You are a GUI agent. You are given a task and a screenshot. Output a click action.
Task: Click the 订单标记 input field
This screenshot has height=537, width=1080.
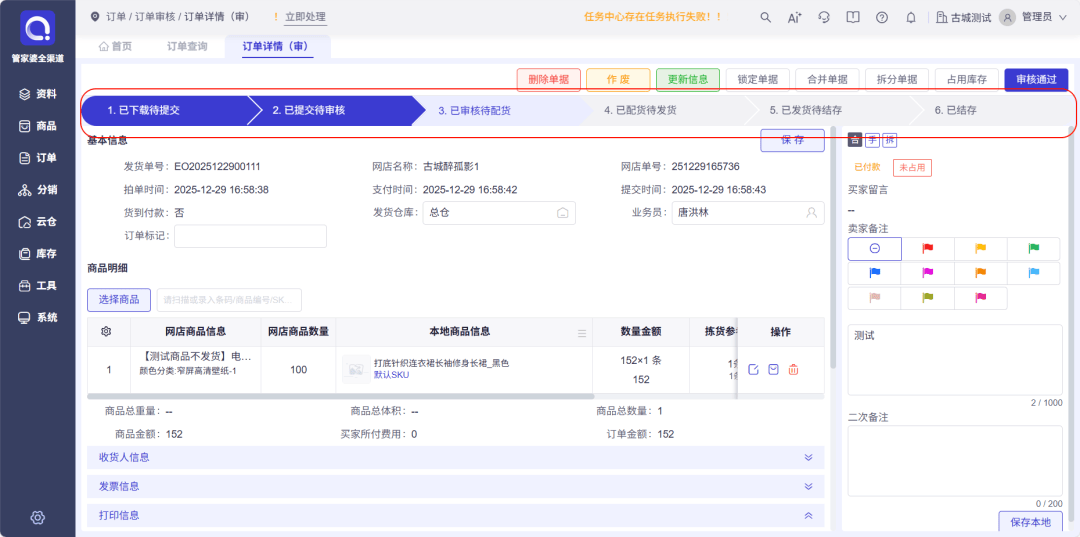click(250, 236)
